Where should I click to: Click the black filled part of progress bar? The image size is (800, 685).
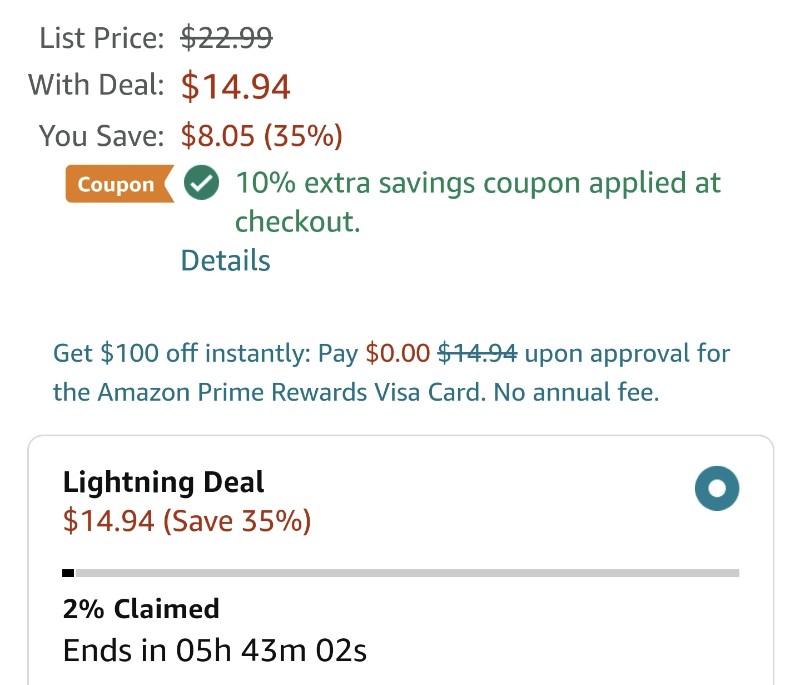tap(68, 573)
